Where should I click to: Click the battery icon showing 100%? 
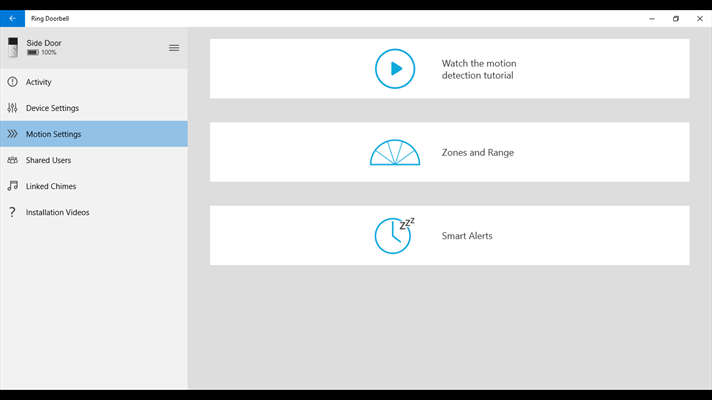(33, 53)
